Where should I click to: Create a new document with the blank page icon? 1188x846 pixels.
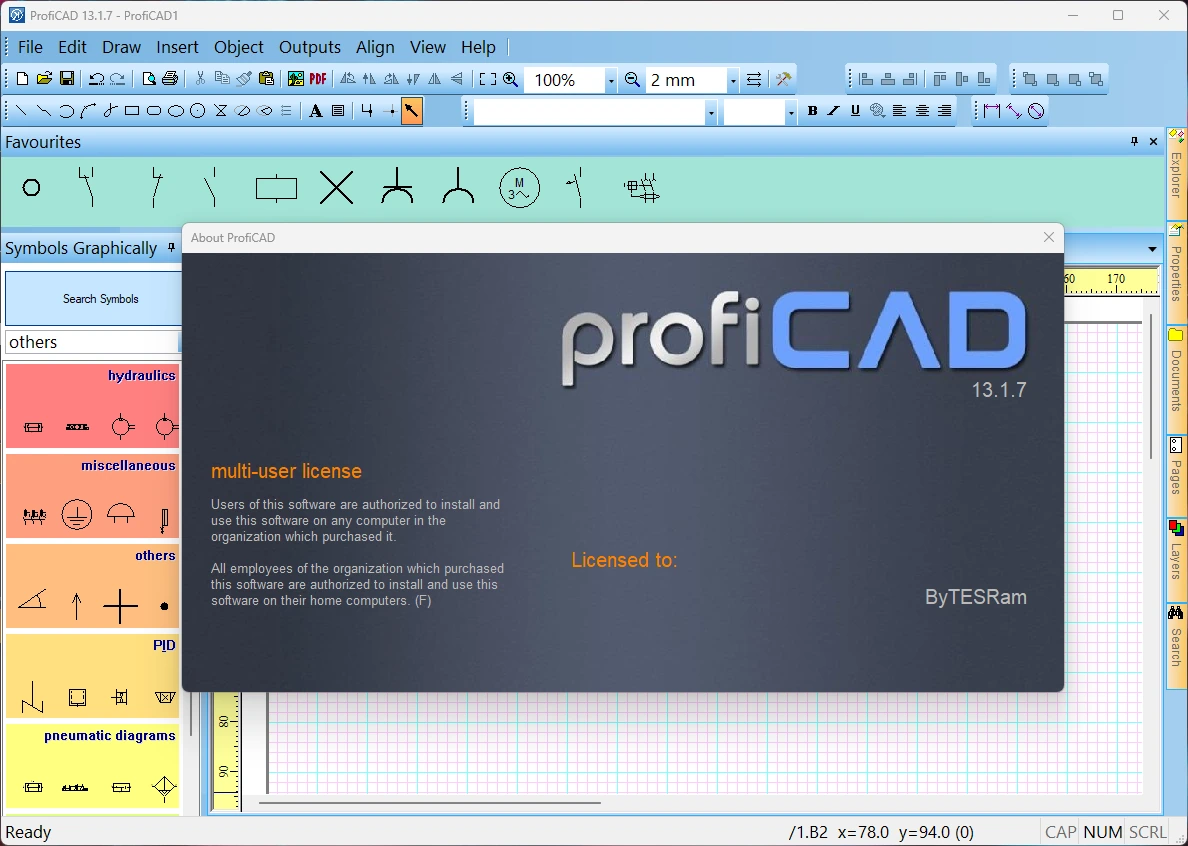[x=23, y=79]
